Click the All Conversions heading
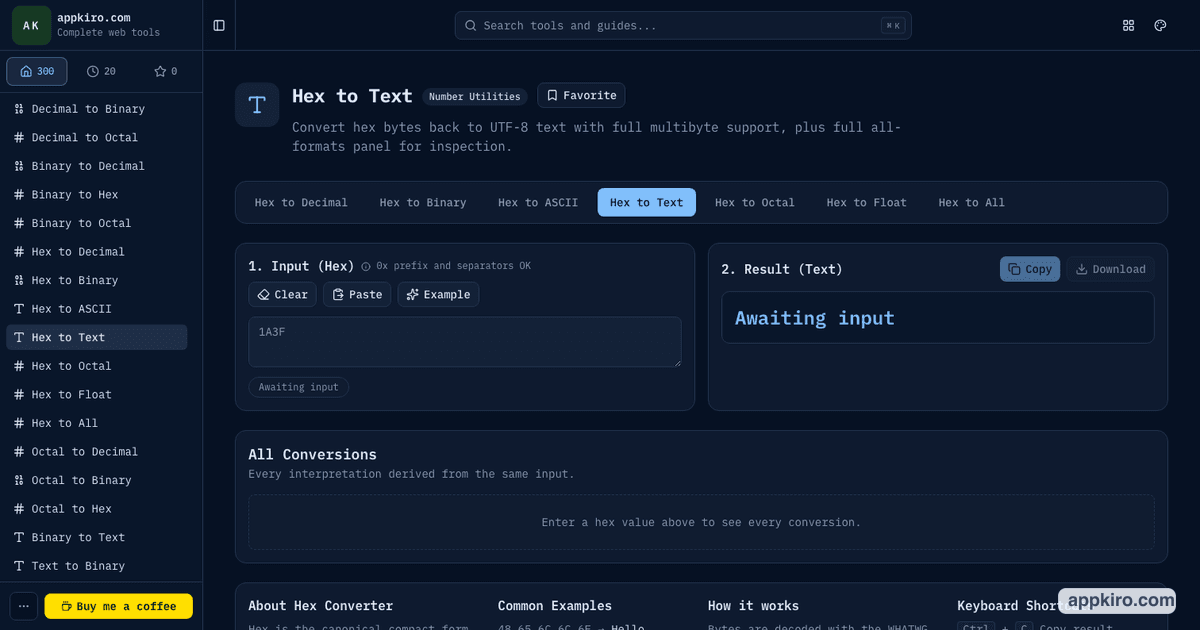The height and width of the screenshot is (630, 1200). pos(312,454)
